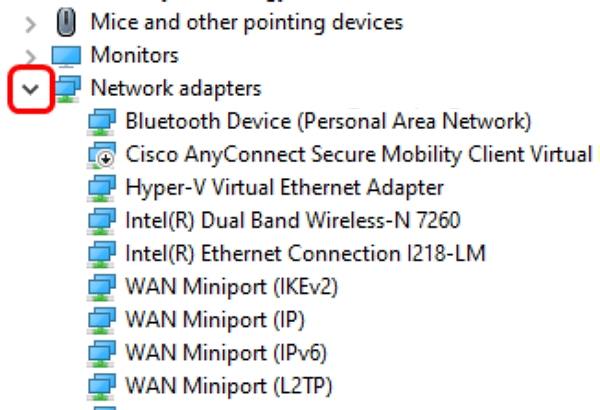Select the Monitors label

point(134,55)
